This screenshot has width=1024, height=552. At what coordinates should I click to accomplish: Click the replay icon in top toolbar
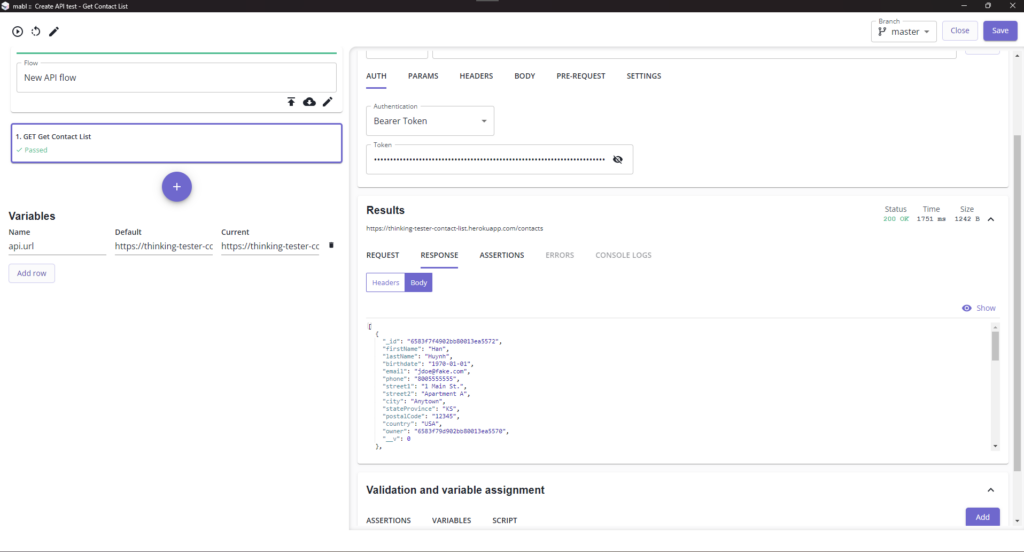point(36,31)
